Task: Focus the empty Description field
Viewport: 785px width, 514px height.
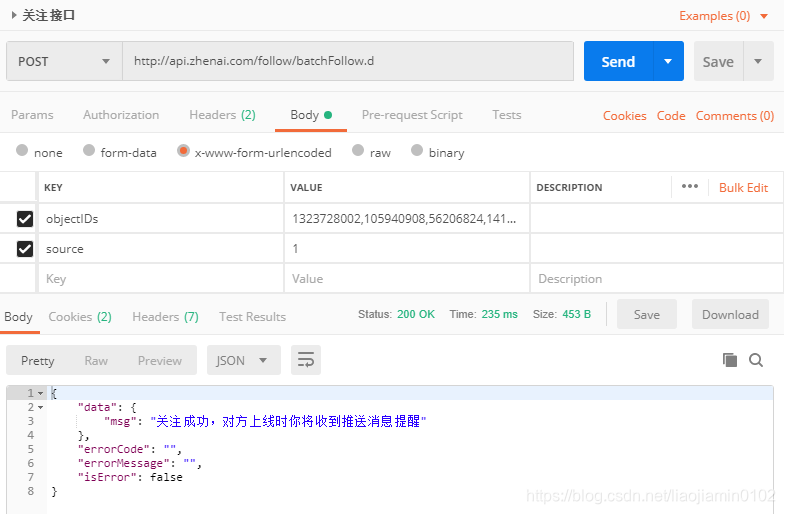Action: [656, 279]
